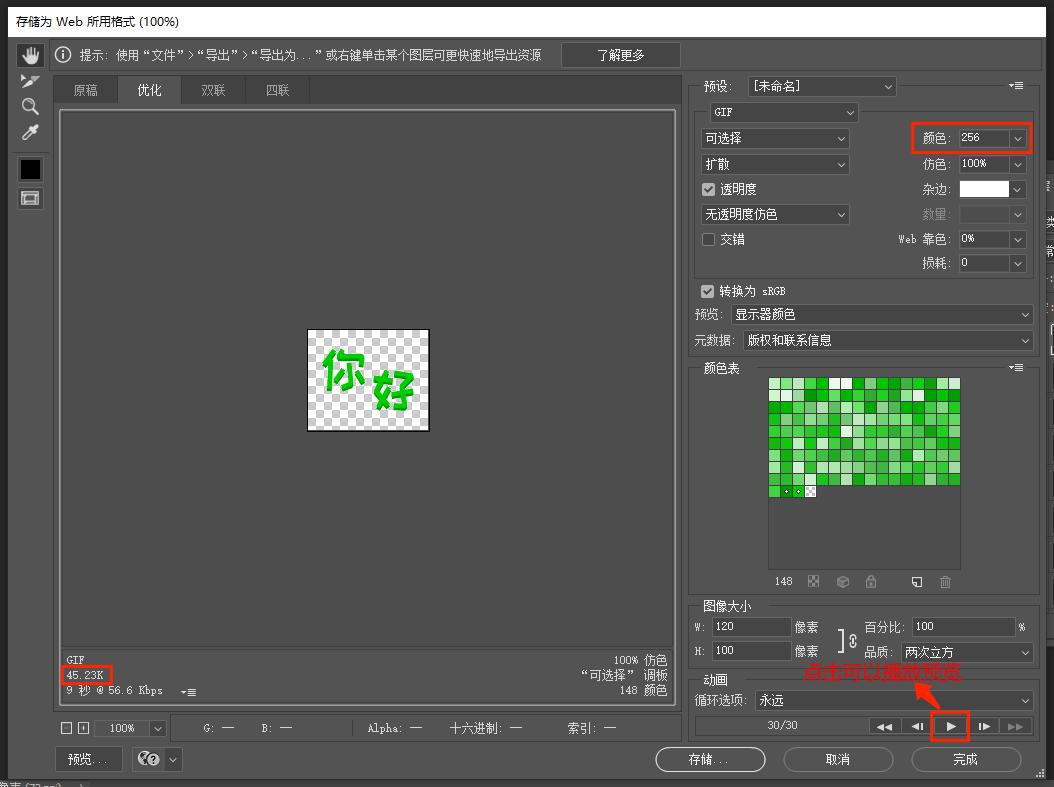Create a new color in the color table
The width and height of the screenshot is (1054, 787).
coord(916,581)
